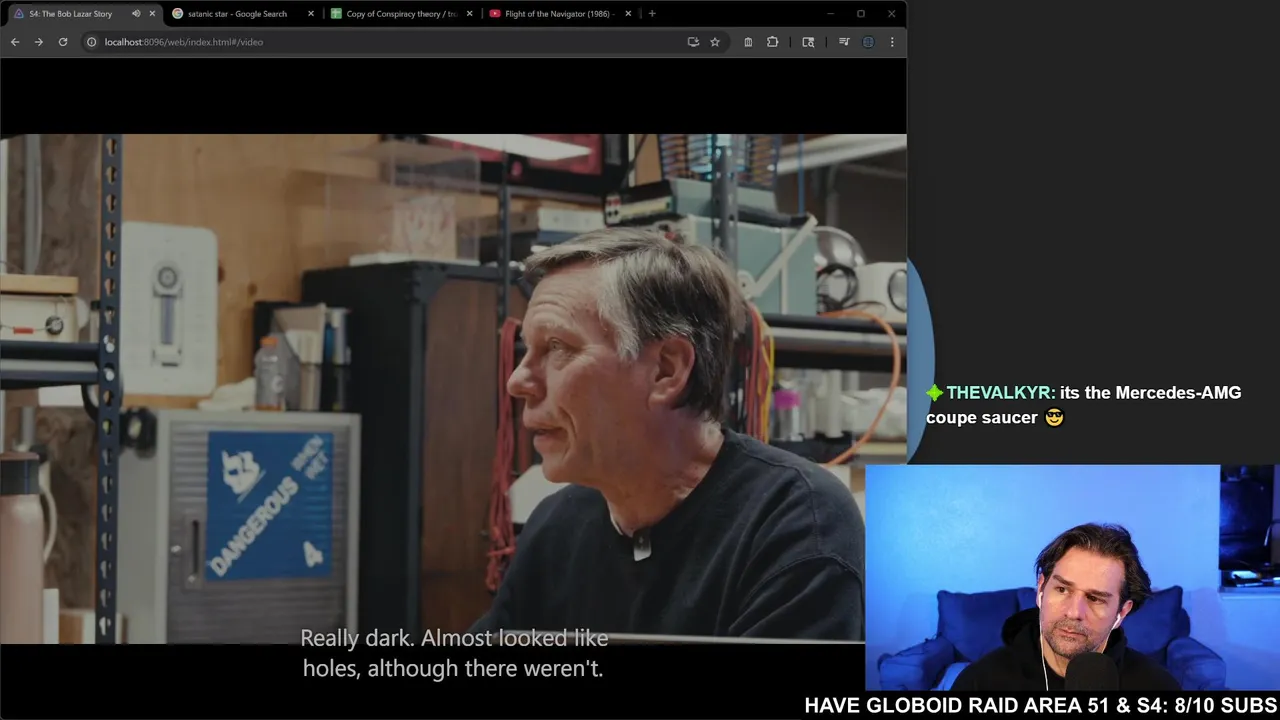
Task: Close the satanic star Google Search tab
Action: pos(311,14)
